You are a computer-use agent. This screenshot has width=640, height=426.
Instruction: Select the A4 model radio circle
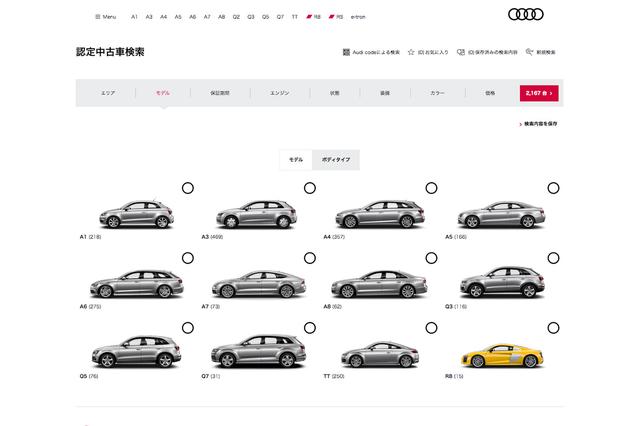pos(431,188)
